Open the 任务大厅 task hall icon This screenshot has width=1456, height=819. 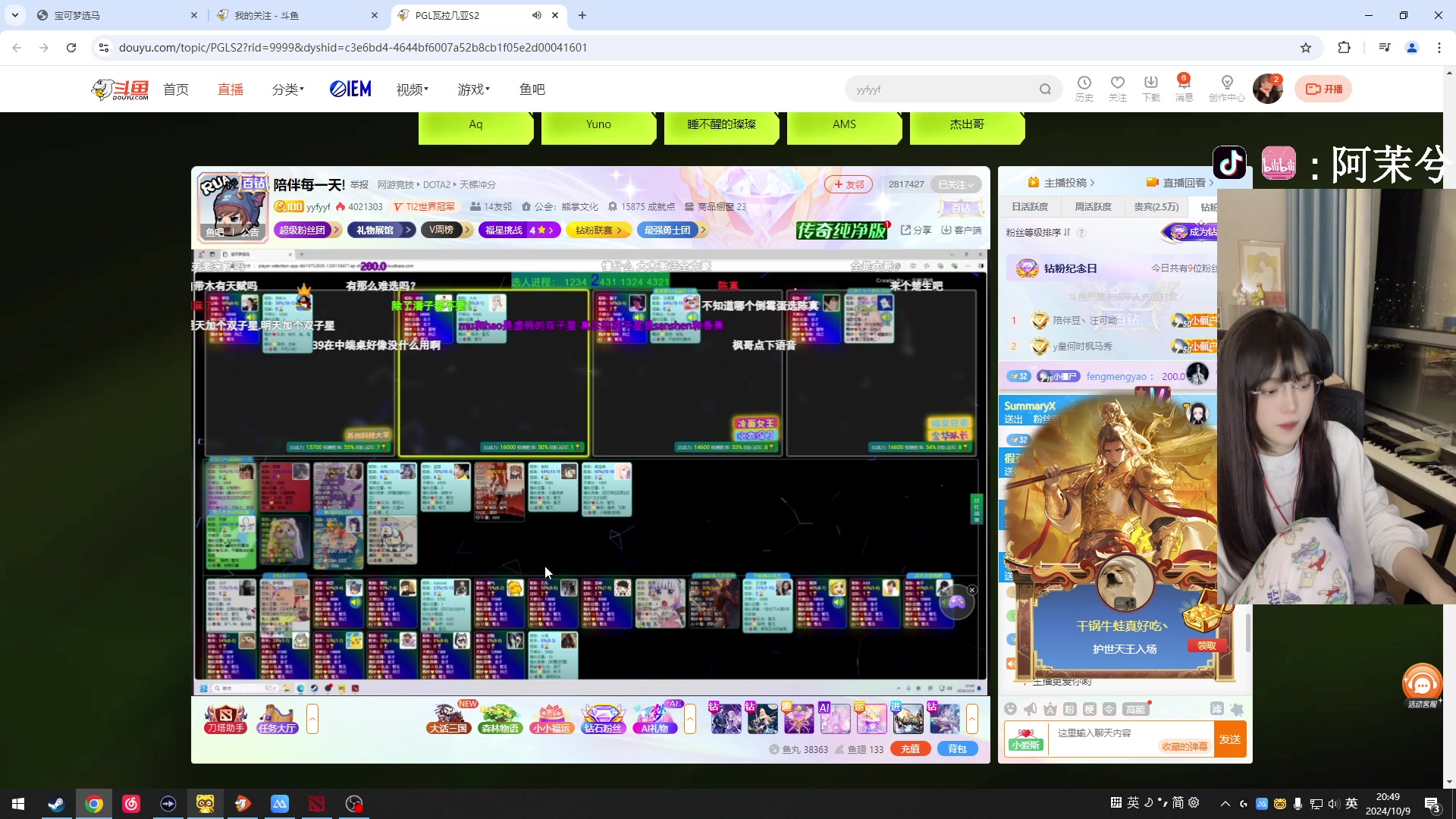click(x=277, y=718)
